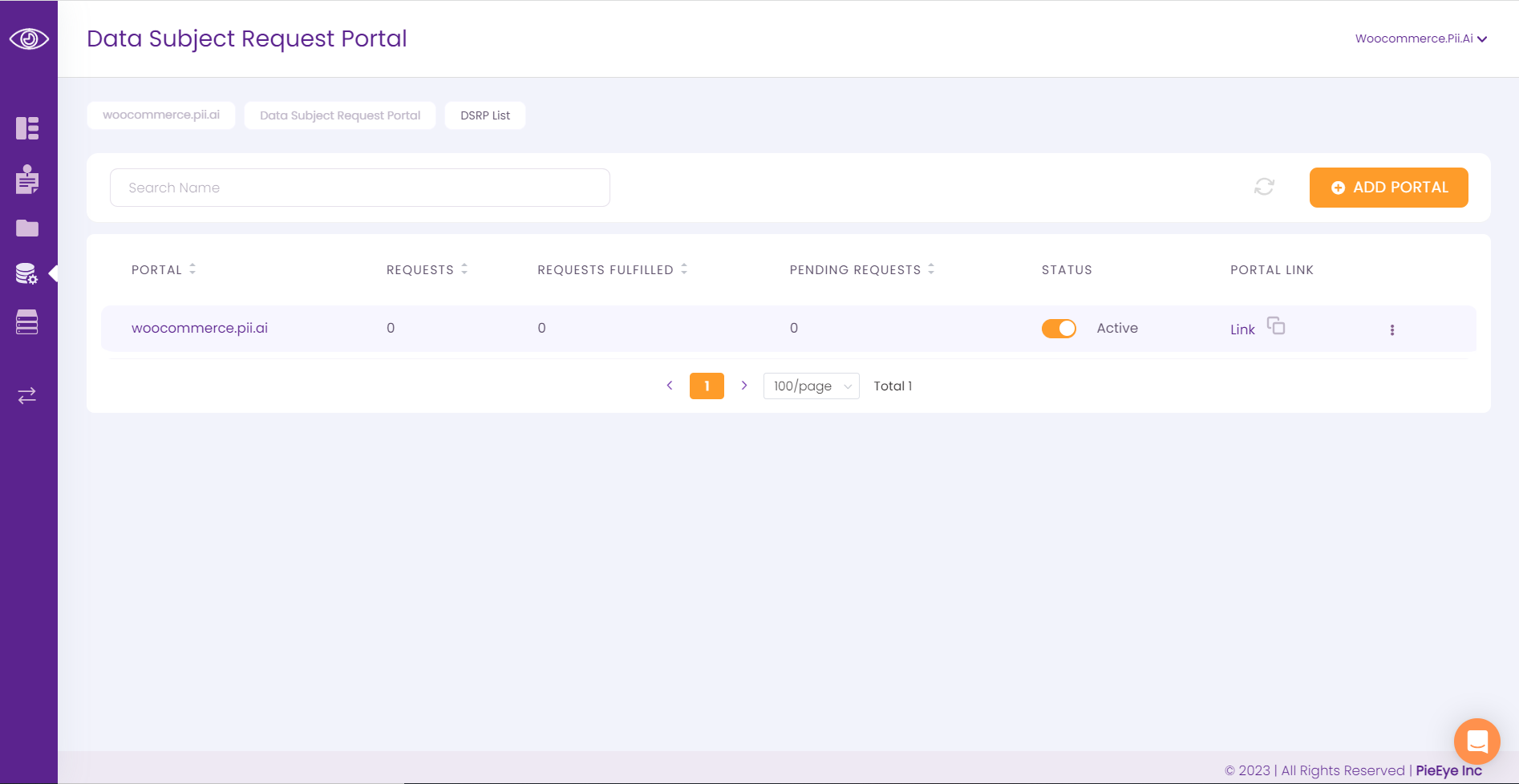Open the dashboard sidebar icon
Screen dimensions: 1519x784
point(27,128)
